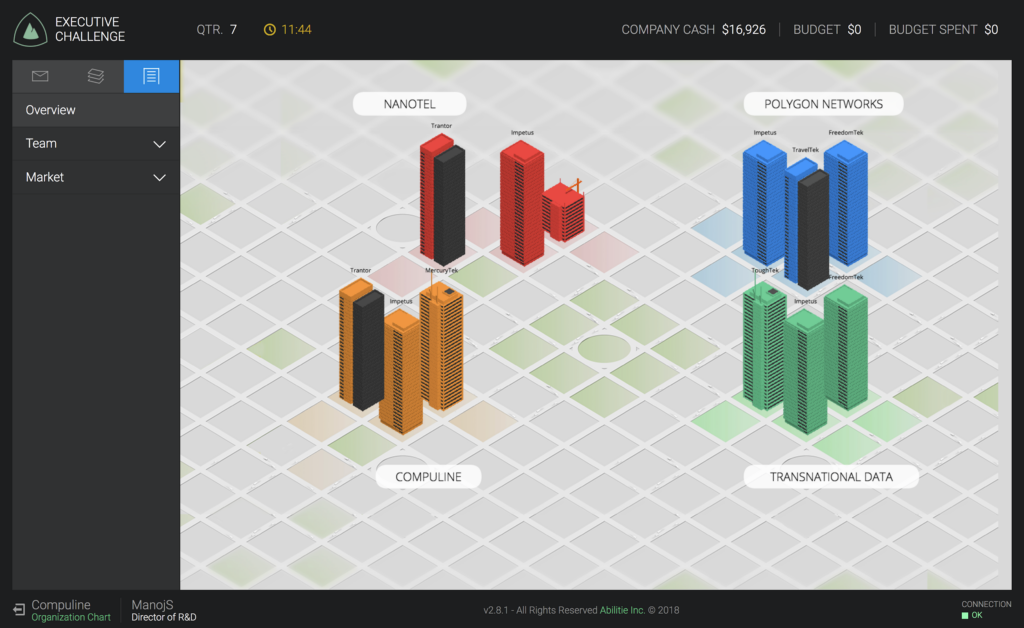This screenshot has height=628, width=1024.
Task: Open the stacked layers tab
Action: point(96,76)
